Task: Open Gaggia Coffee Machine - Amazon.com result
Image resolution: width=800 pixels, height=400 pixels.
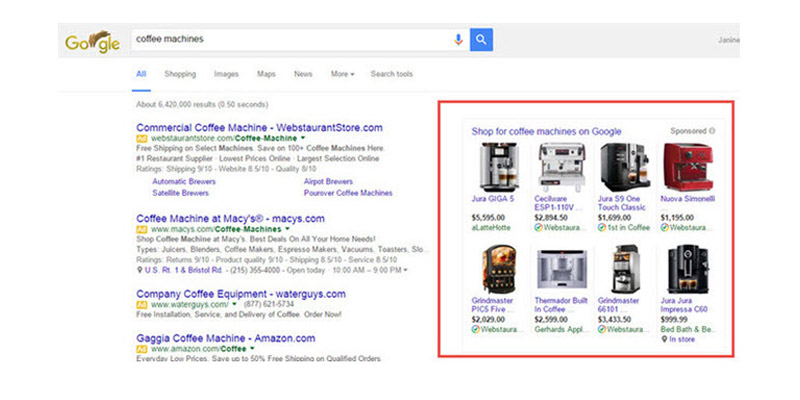Action: (x=226, y=338)
